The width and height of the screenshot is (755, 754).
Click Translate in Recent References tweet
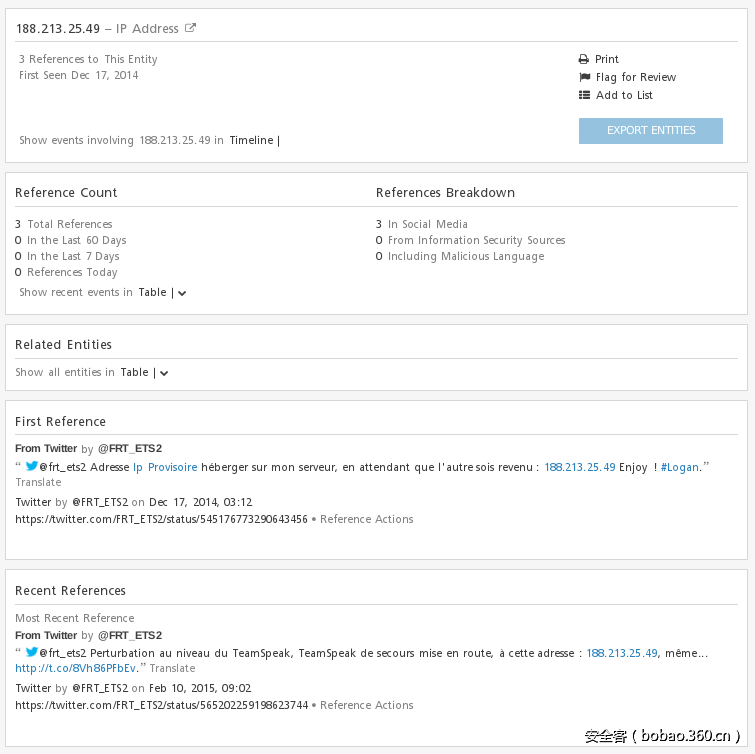[172, 668]
